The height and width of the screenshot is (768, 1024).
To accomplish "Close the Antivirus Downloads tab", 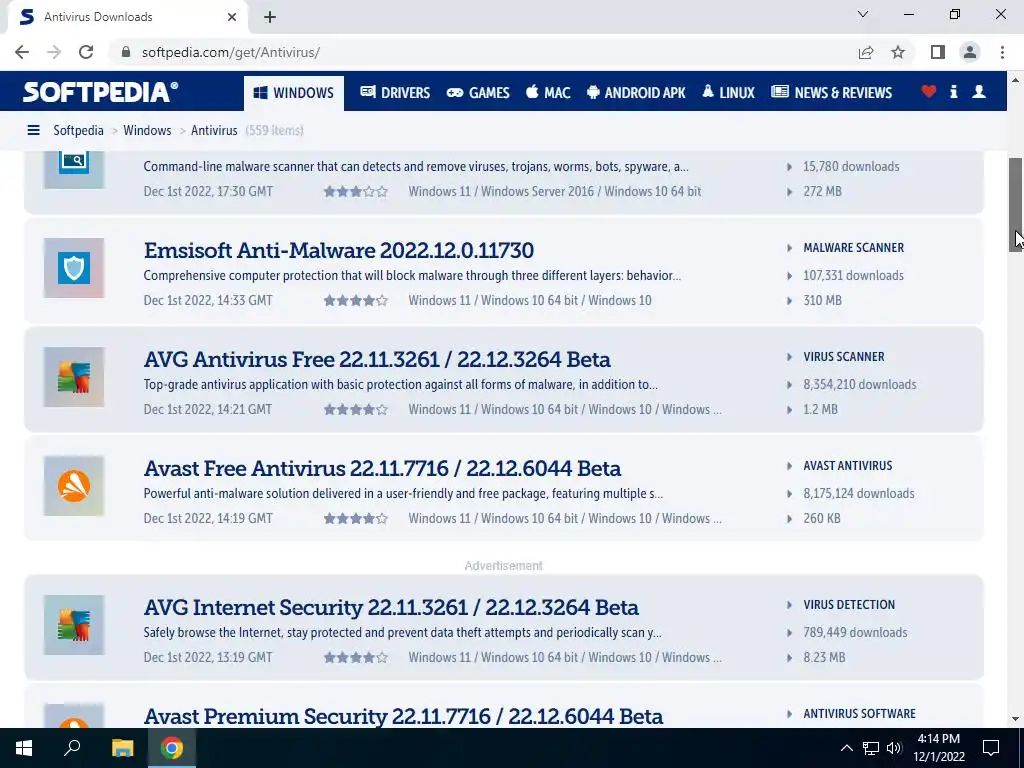I will 232,17.
